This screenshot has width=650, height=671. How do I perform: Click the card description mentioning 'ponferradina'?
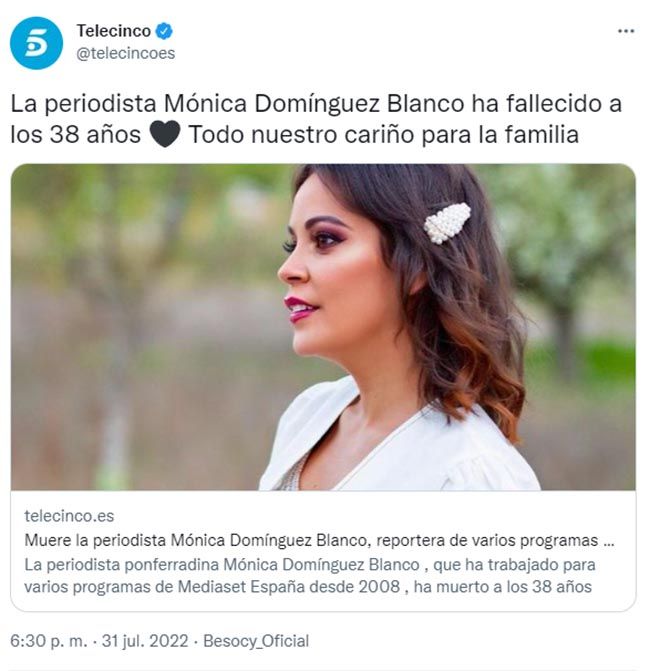309,576
